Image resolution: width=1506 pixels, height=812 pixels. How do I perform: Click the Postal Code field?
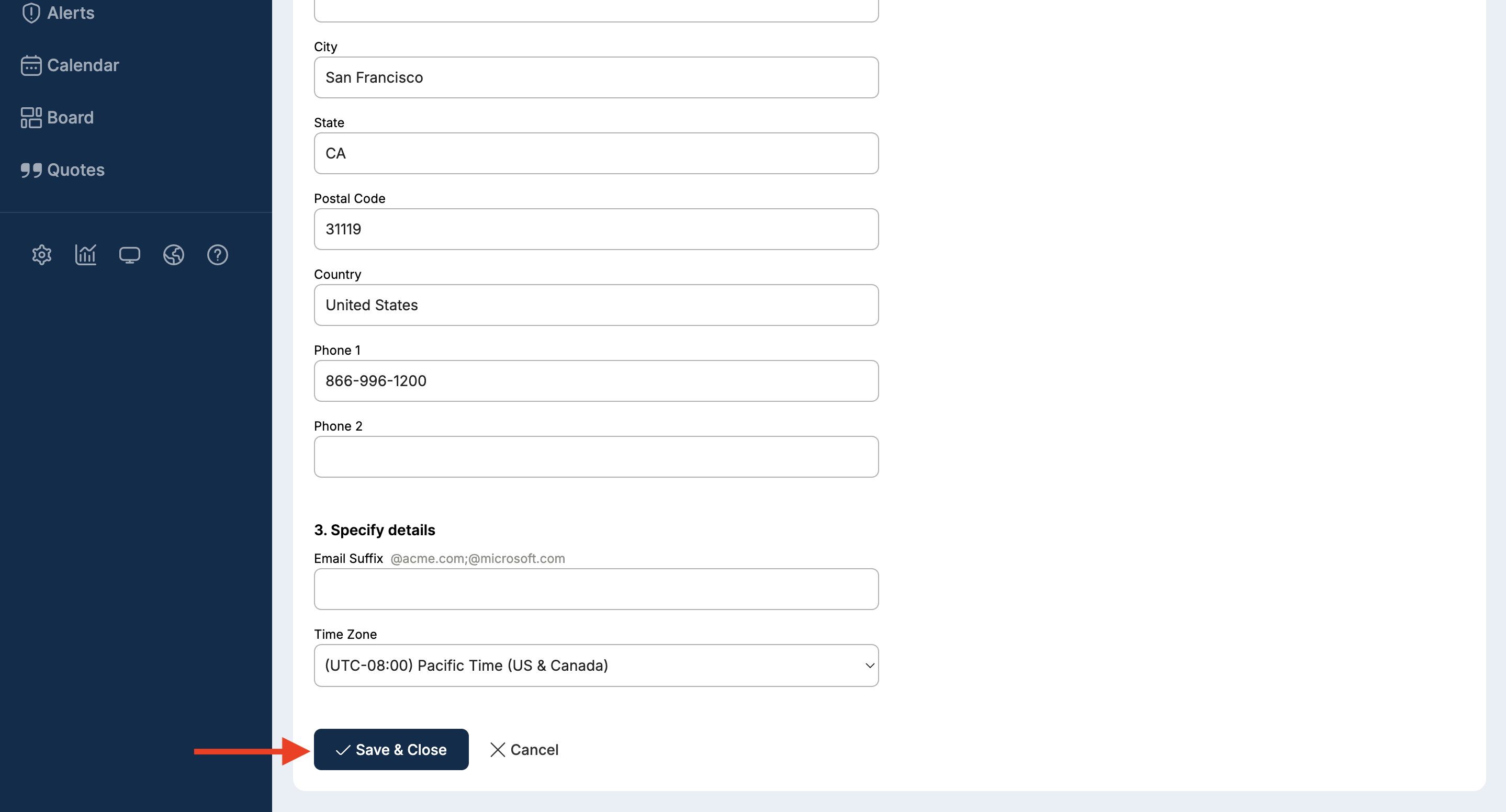click(595, 229)
